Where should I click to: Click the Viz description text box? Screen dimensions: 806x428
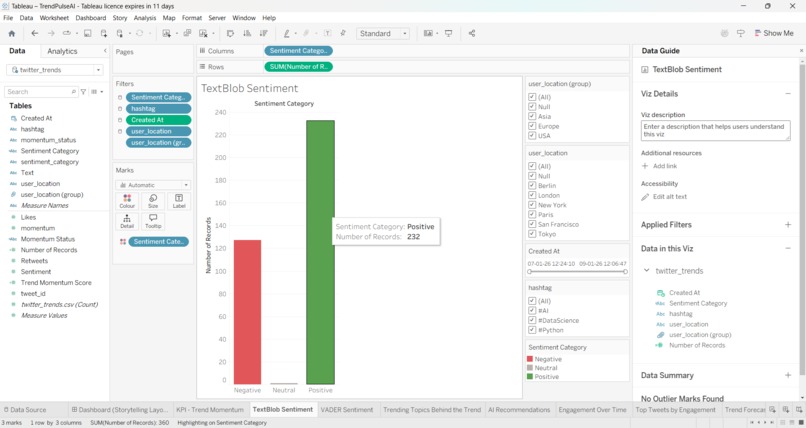click(716, 131)
